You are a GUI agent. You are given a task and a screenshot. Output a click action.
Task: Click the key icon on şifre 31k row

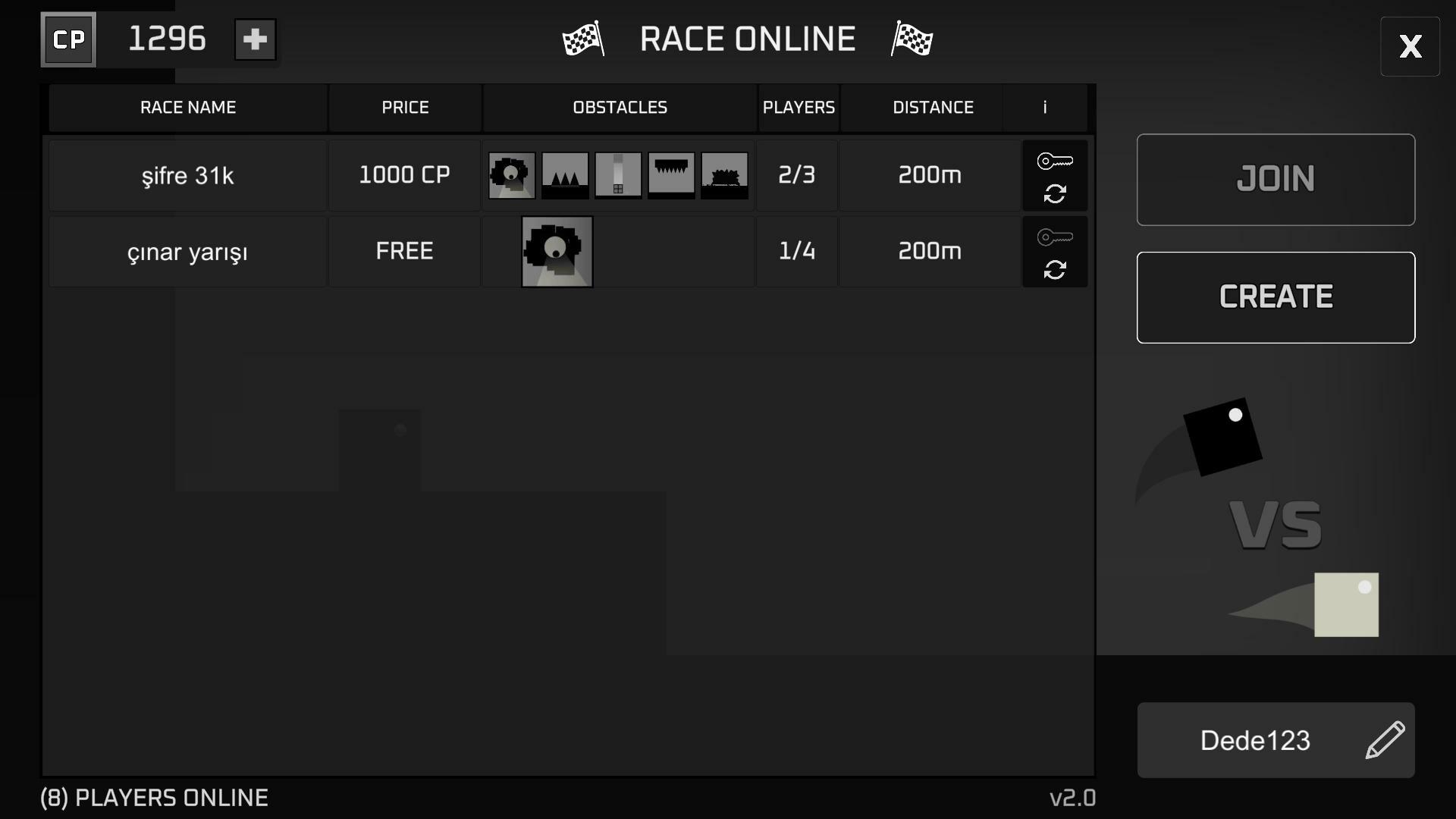pyautogui.click(x=1054, y=161)
